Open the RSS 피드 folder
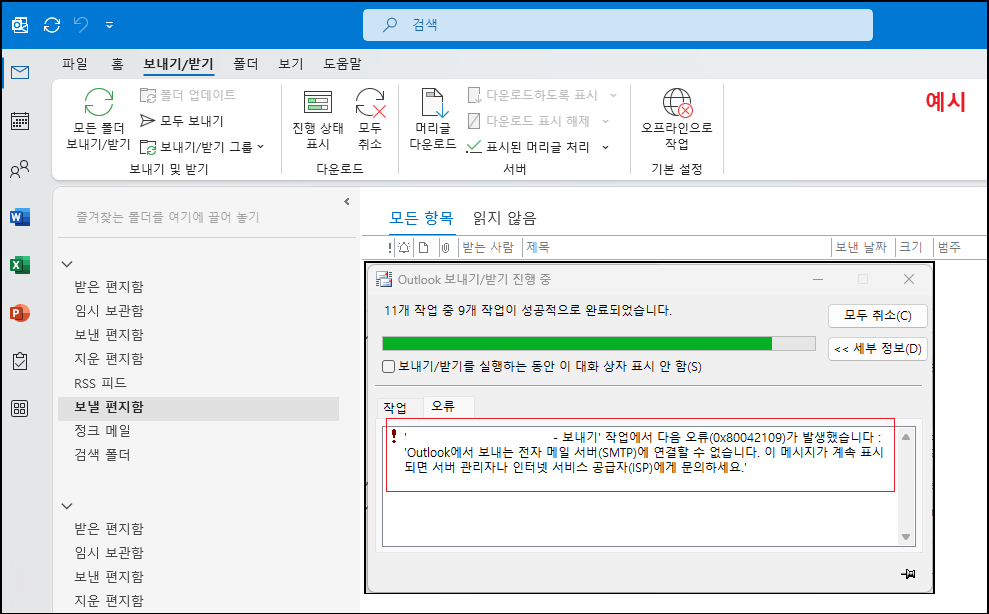The width and height of the screenshot is (989, 614). tap(100, 383)
